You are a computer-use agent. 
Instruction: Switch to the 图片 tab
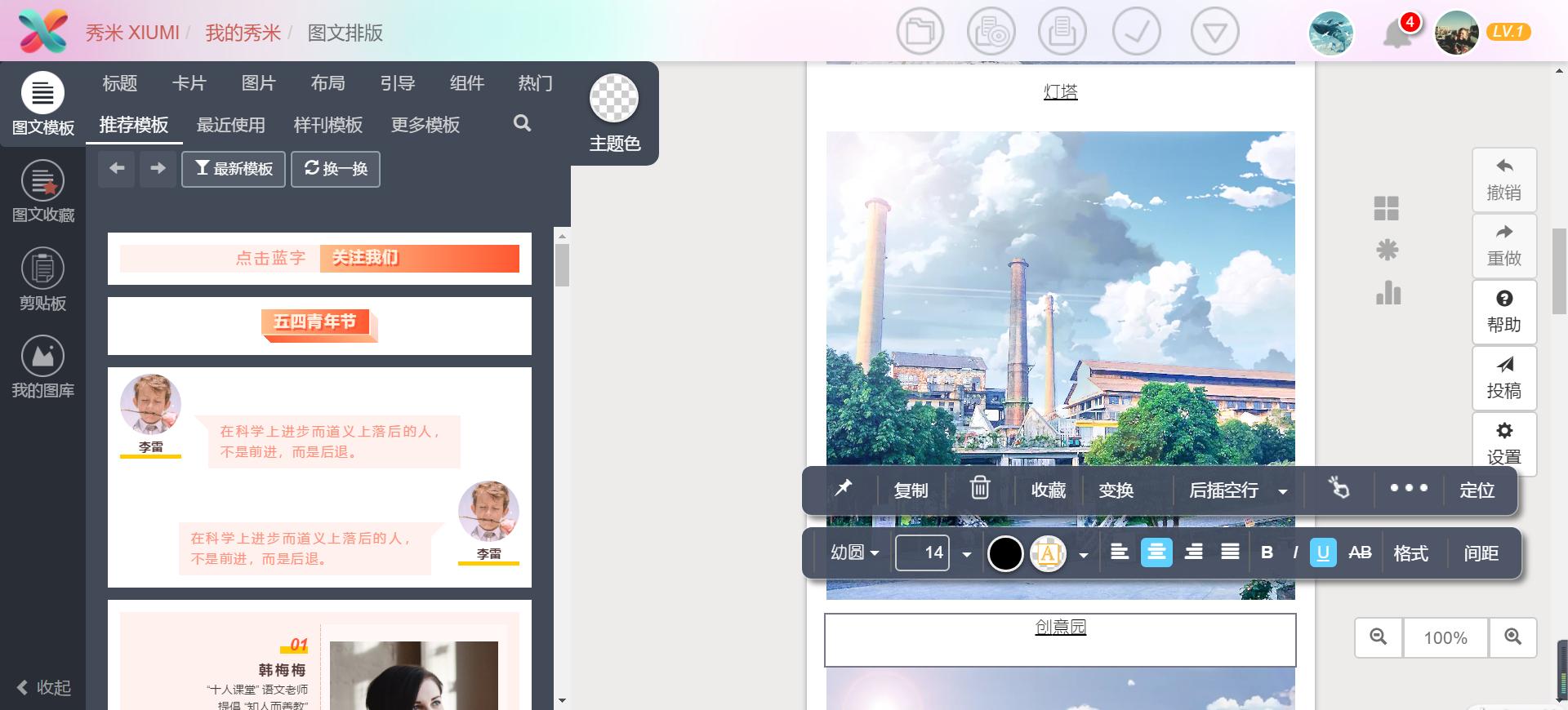click(x=259, y=83)
